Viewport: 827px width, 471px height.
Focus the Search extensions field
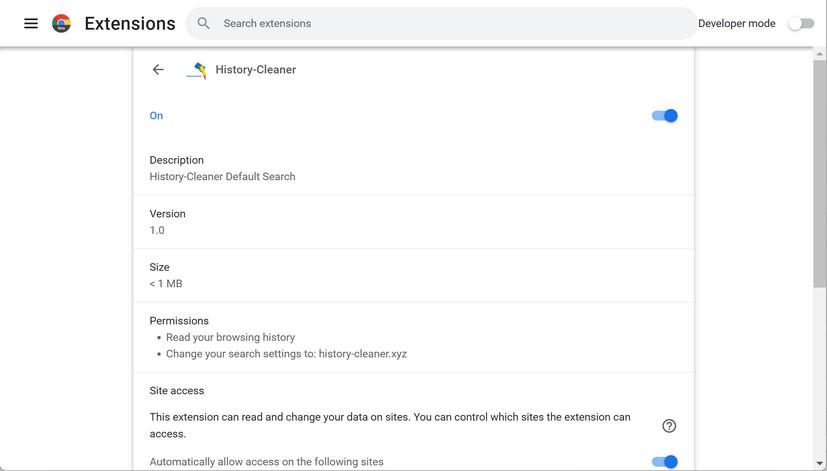(440, 23)
